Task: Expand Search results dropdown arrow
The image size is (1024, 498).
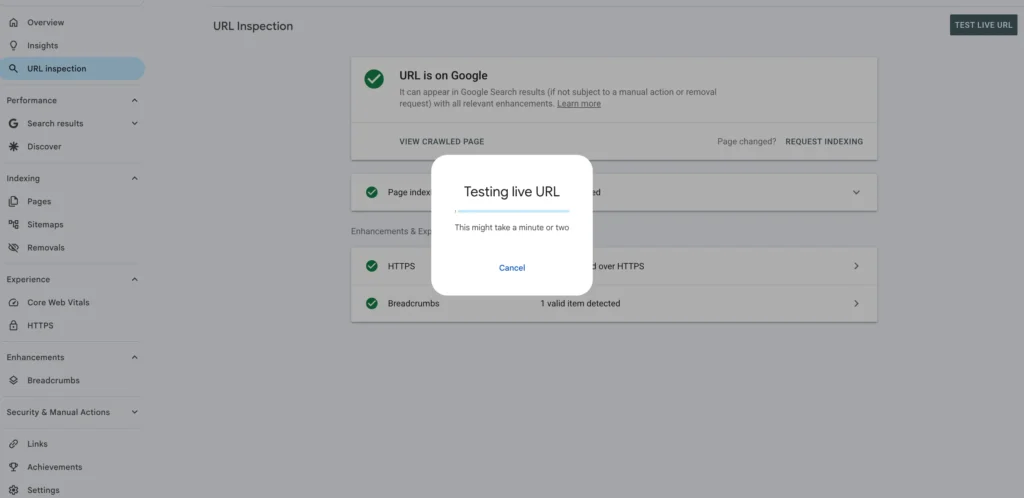Action: [x=135, y=123]
